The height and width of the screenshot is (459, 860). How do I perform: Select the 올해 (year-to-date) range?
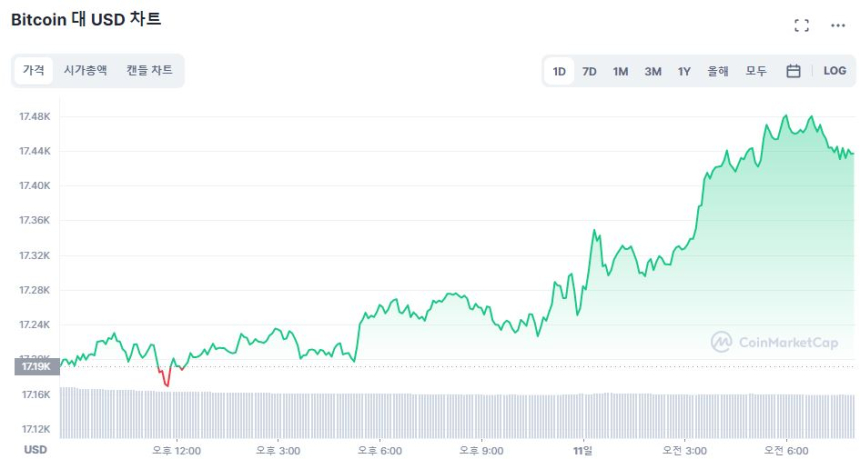[718, 71]
